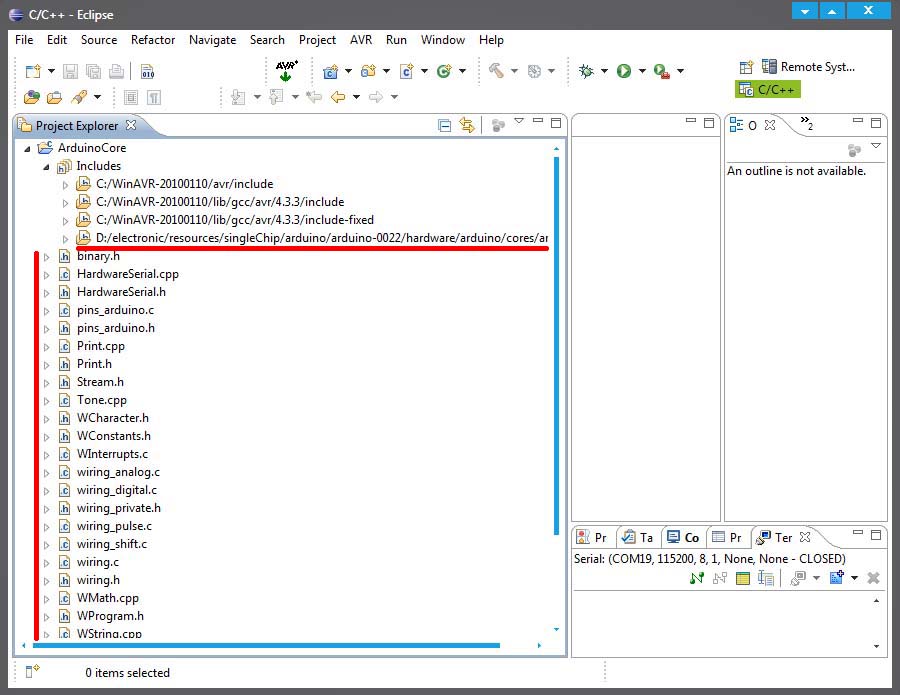
Task: Open the dropdown arrow beside the Build hammer
Action: (x=514, y=71)
